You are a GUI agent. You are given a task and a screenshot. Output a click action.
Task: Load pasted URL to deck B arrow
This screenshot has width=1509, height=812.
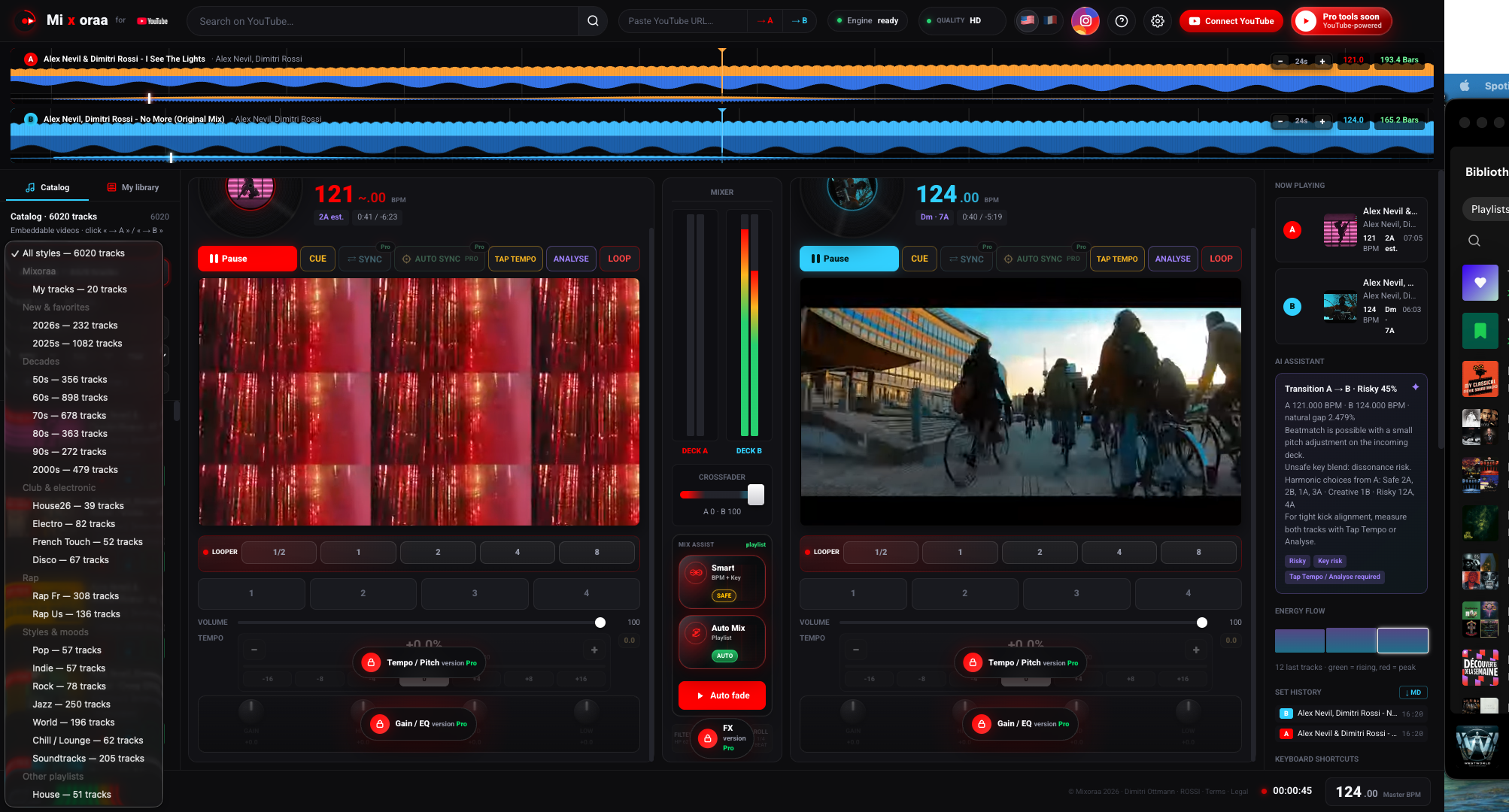[x=799, y=21]
